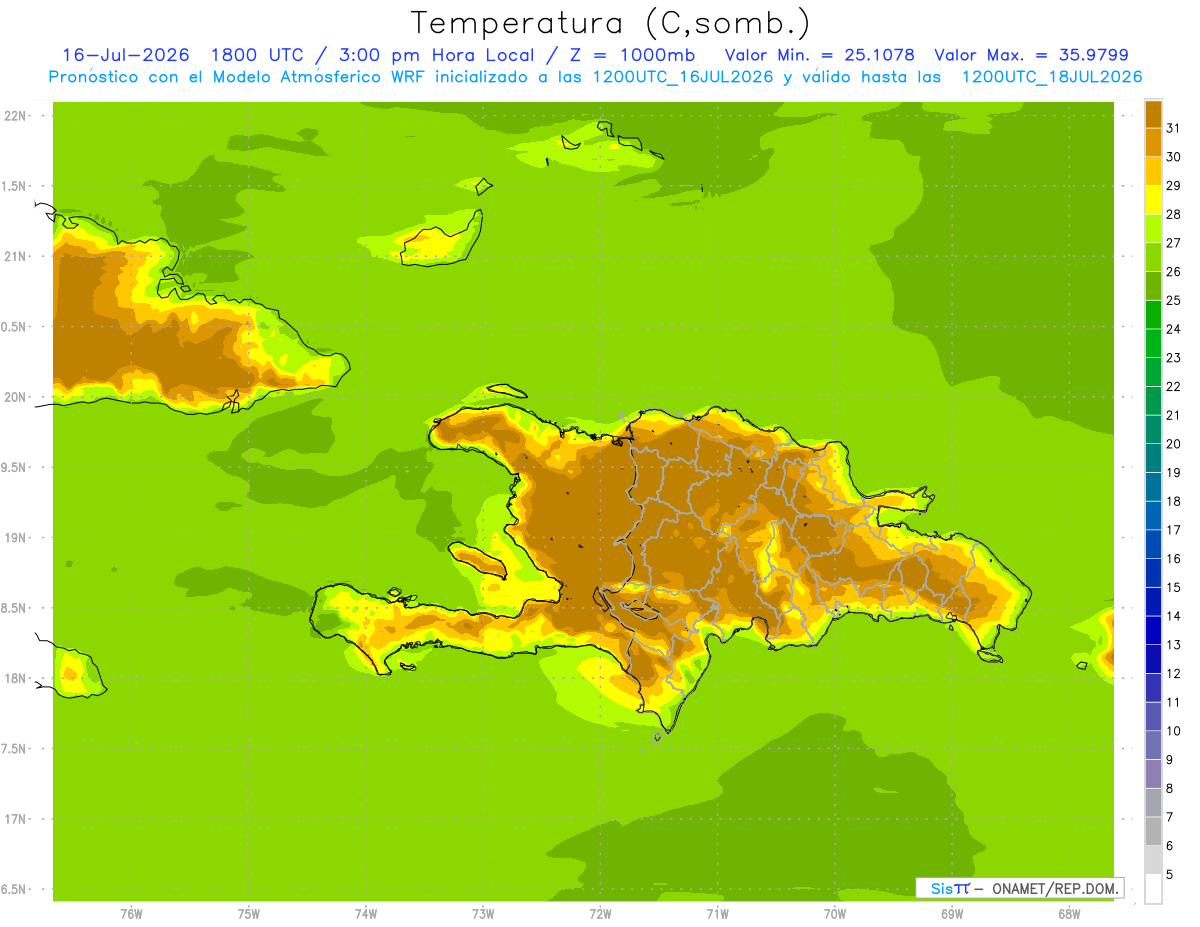Click the Valor Min. = 25.1078 readout
This screenshot has width=1200, height=927.
pos(819,55)
